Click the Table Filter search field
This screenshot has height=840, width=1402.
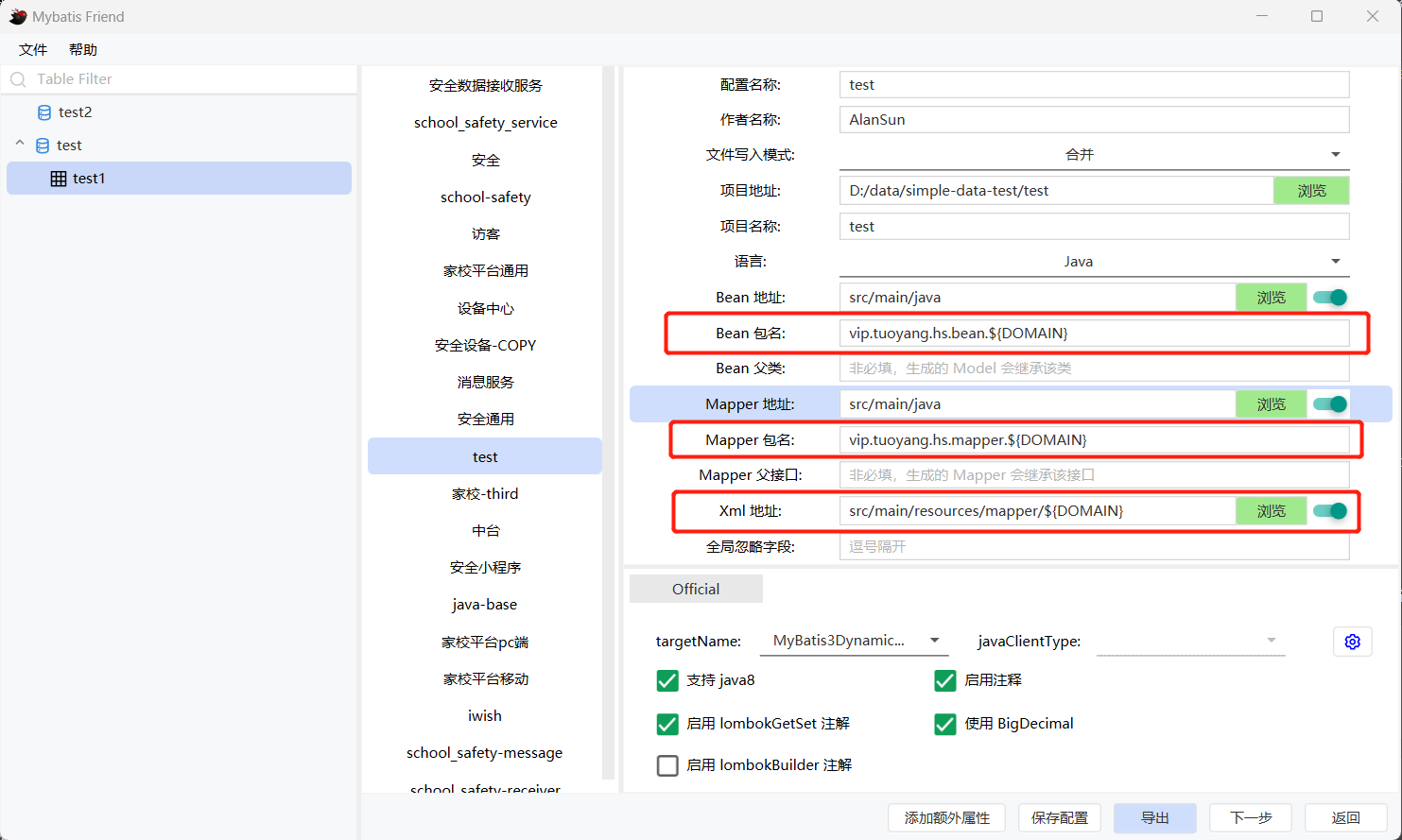point(179,79)
